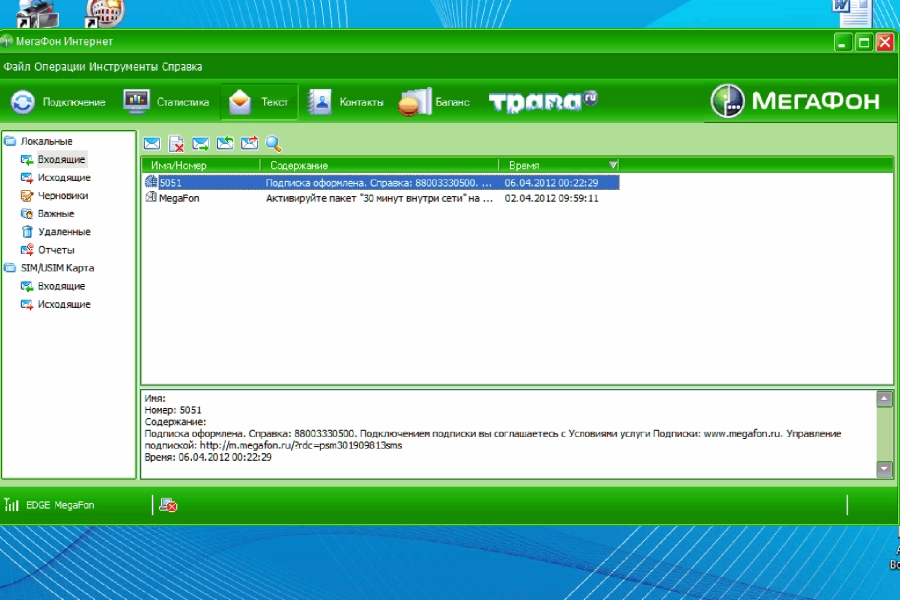Image resolution: width=900 pixels, height=600 pixels.
Task: Click the sender icon beside 5051
Action: tap(151, 182)
